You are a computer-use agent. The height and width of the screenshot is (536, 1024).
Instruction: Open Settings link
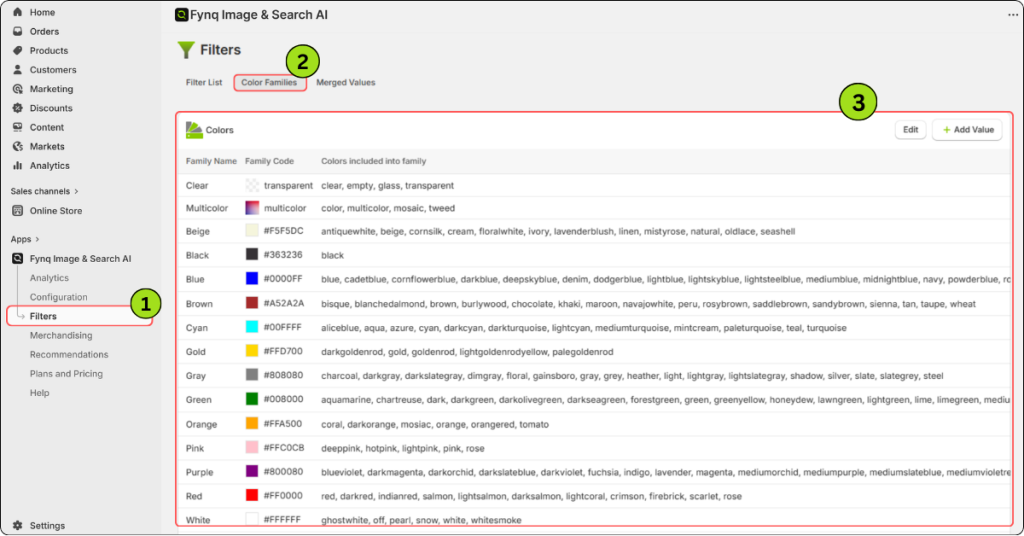47,526
